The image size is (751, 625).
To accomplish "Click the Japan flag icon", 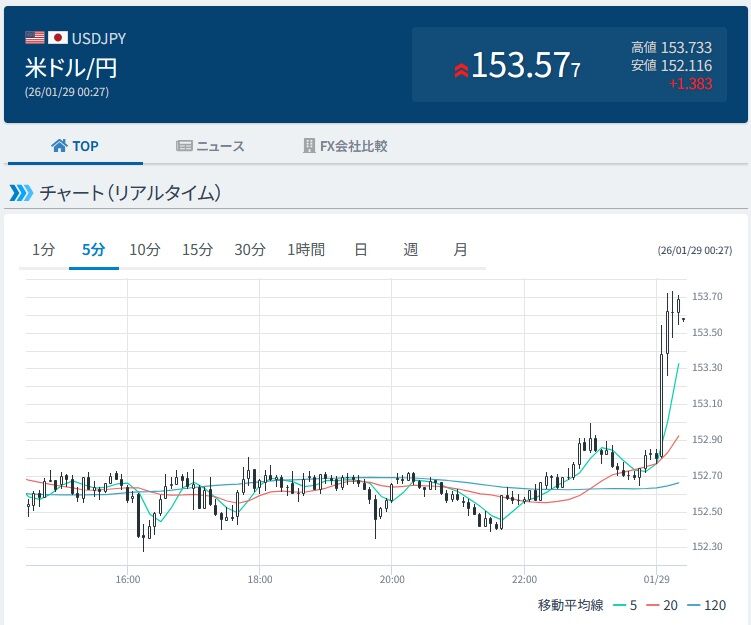I will (57, 37).
